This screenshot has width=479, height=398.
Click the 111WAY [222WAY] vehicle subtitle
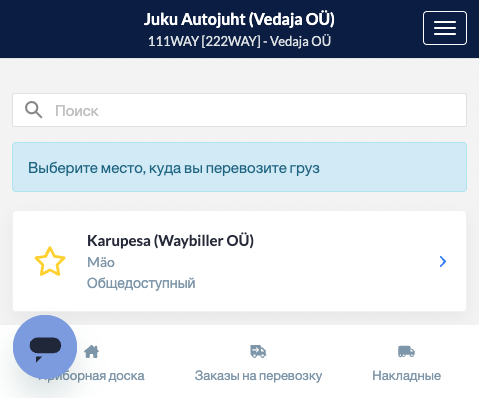pyautogui.click(x=239, y=41)
